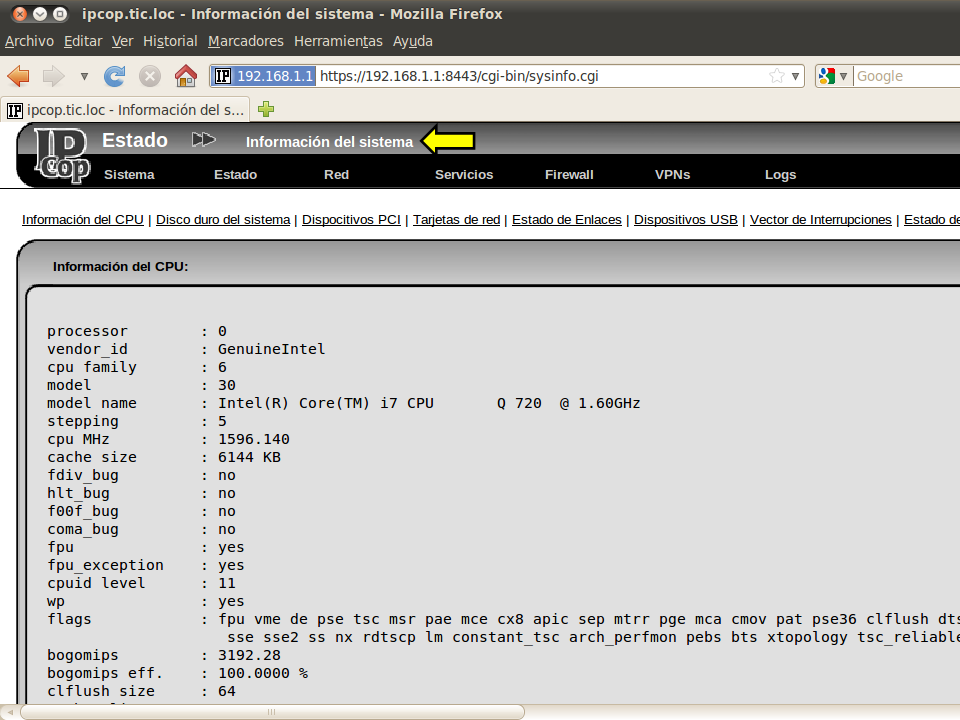
Task: Open the search engine selector dropdown
Action: [x=833, y=76]
